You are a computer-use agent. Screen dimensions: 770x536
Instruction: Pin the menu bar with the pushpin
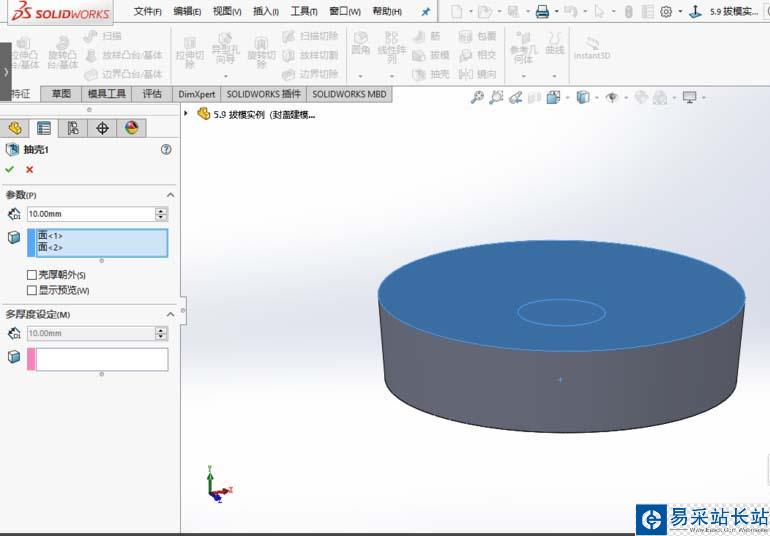click(x=425, y=11)
